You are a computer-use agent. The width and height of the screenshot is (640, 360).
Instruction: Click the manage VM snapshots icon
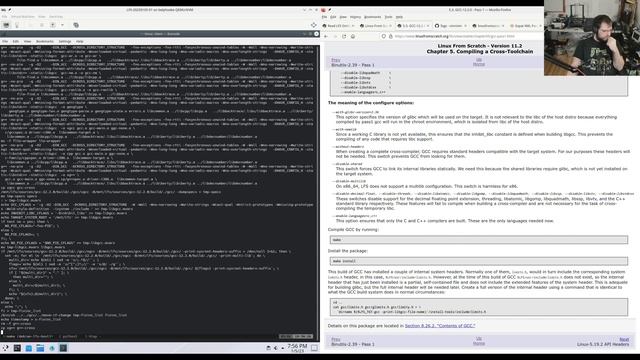pos(76,25)
